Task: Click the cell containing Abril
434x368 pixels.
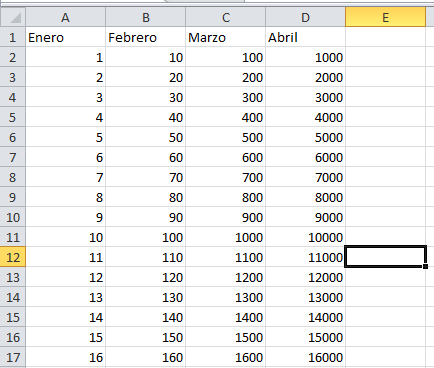Action: click(x=306, y=37)
